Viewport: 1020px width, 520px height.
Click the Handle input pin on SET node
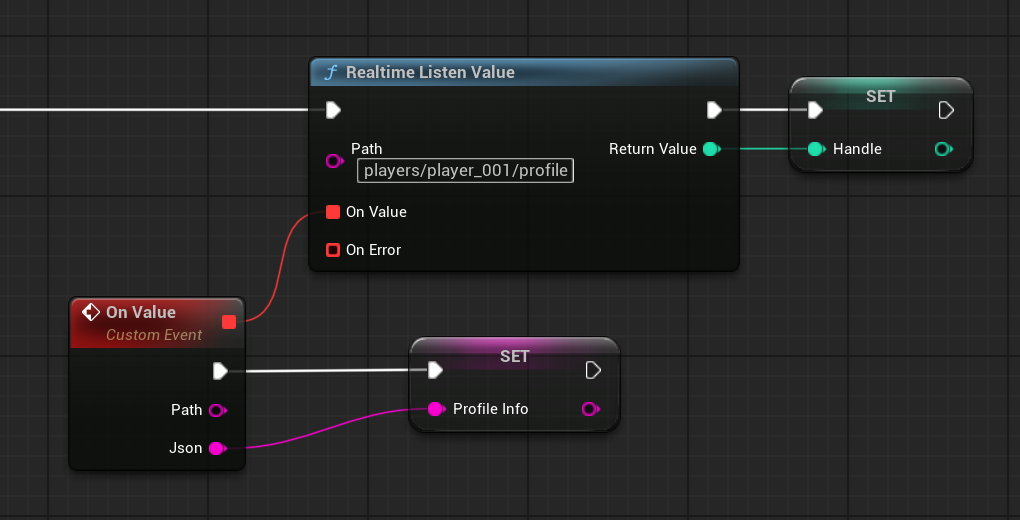click(815, 149)
